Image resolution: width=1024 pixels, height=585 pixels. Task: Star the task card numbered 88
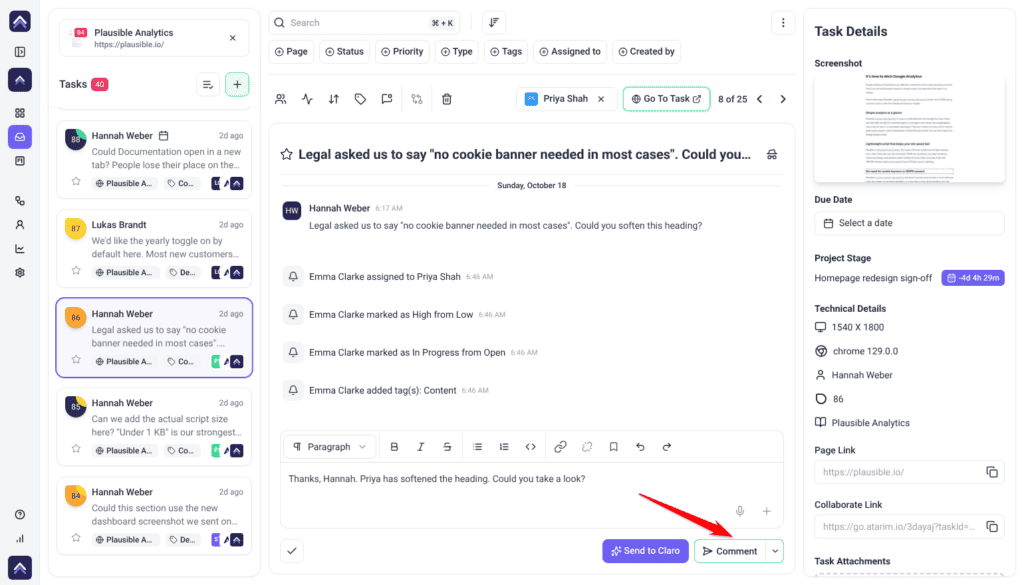coord(76,182)
